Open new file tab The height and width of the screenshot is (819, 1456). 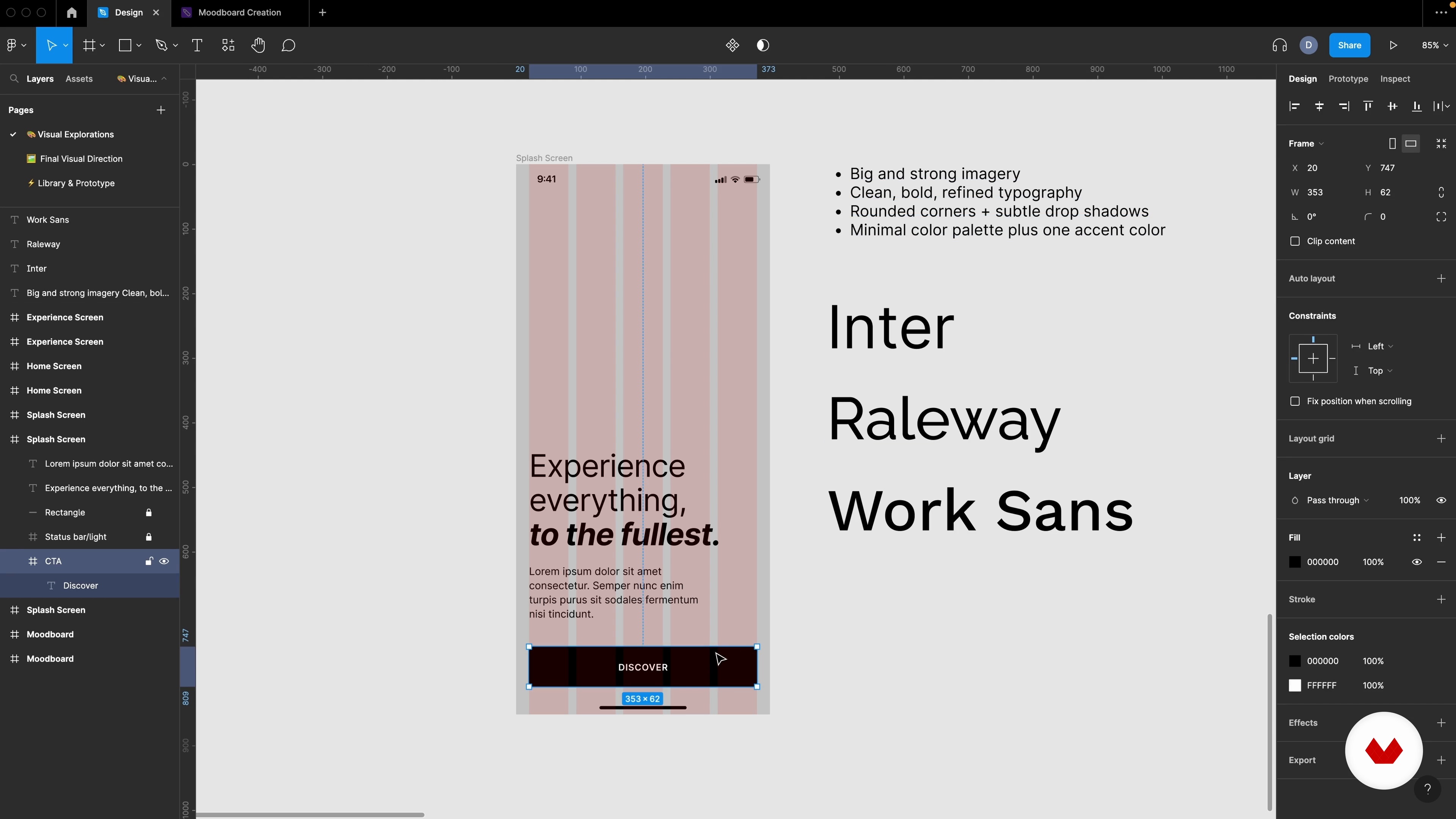coord(322,13)
